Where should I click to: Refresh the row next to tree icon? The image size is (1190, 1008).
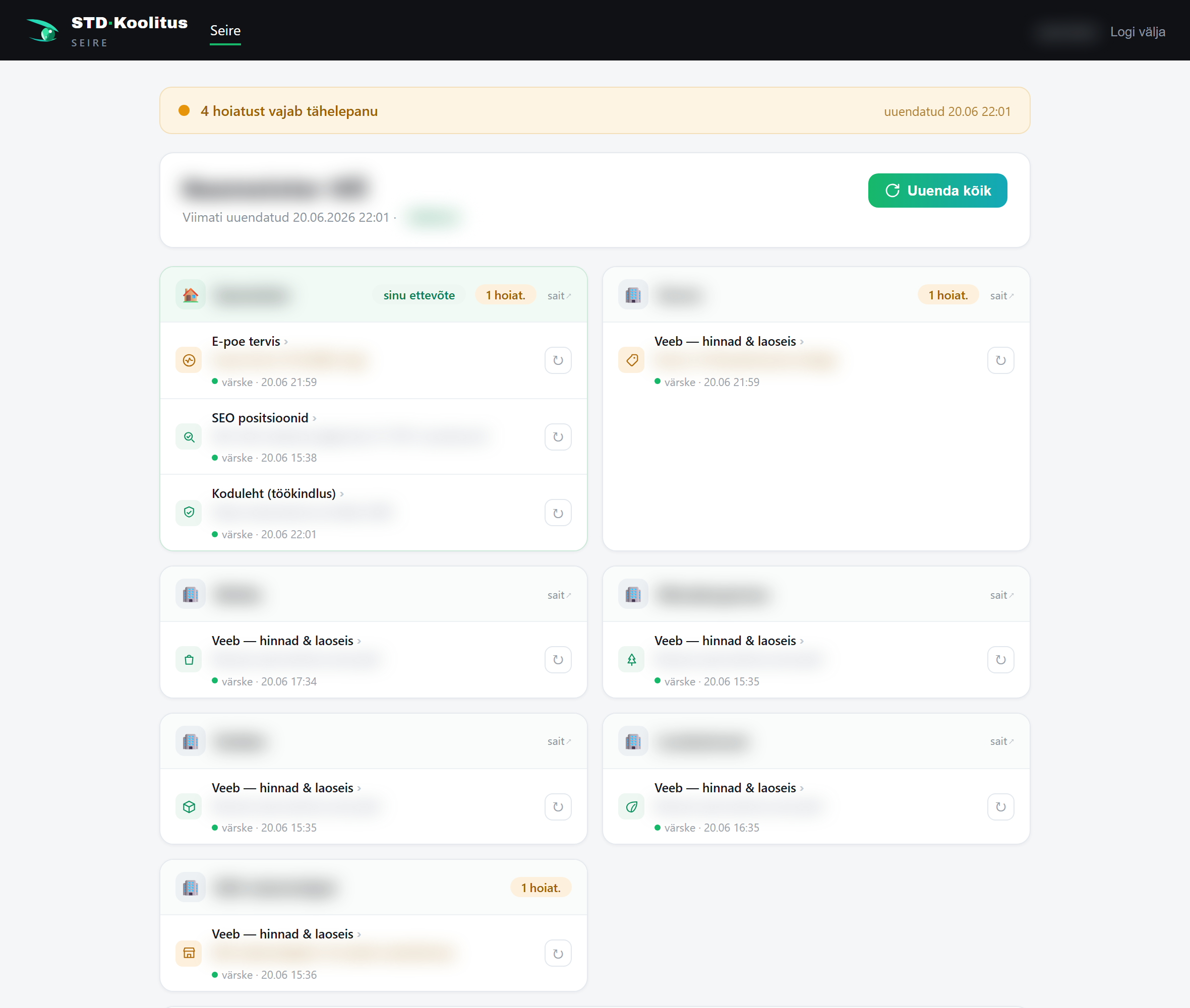(1001, 659)
